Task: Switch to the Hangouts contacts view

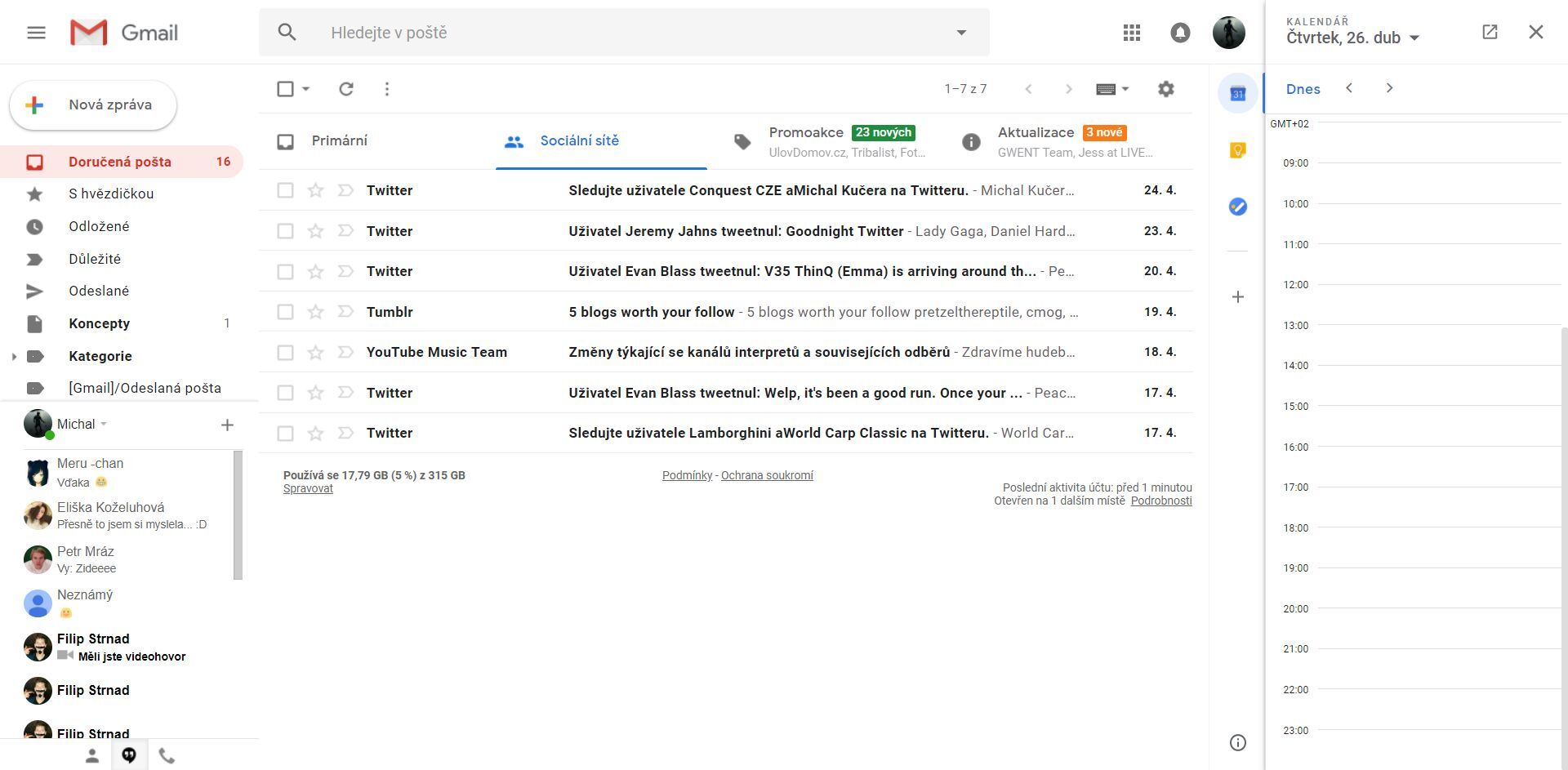Action: (x=92, y=755)
